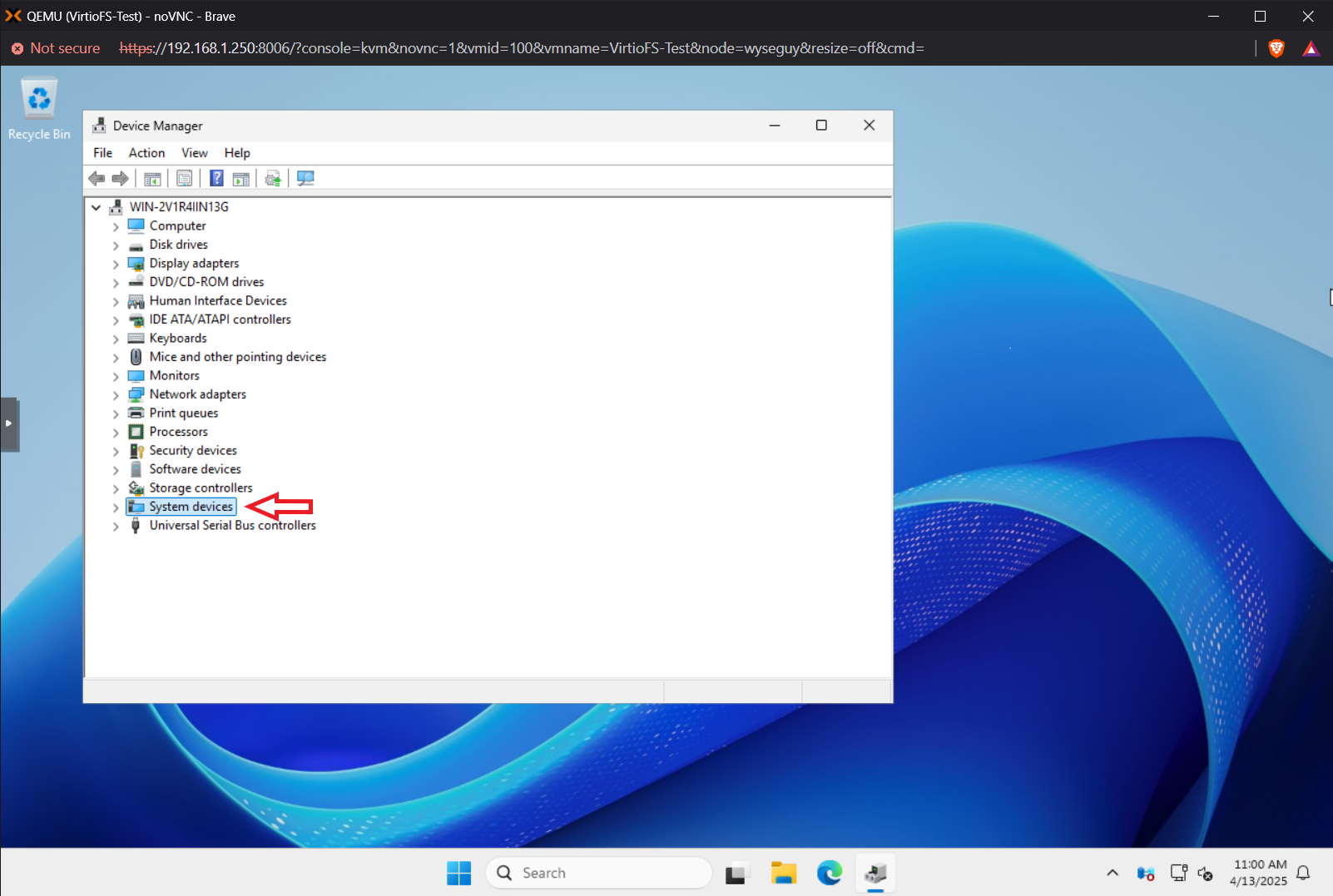Click Show/Hide console tree toolbar icon
The width and height of the screenshot is (1333, 896).
pos(152,178)
